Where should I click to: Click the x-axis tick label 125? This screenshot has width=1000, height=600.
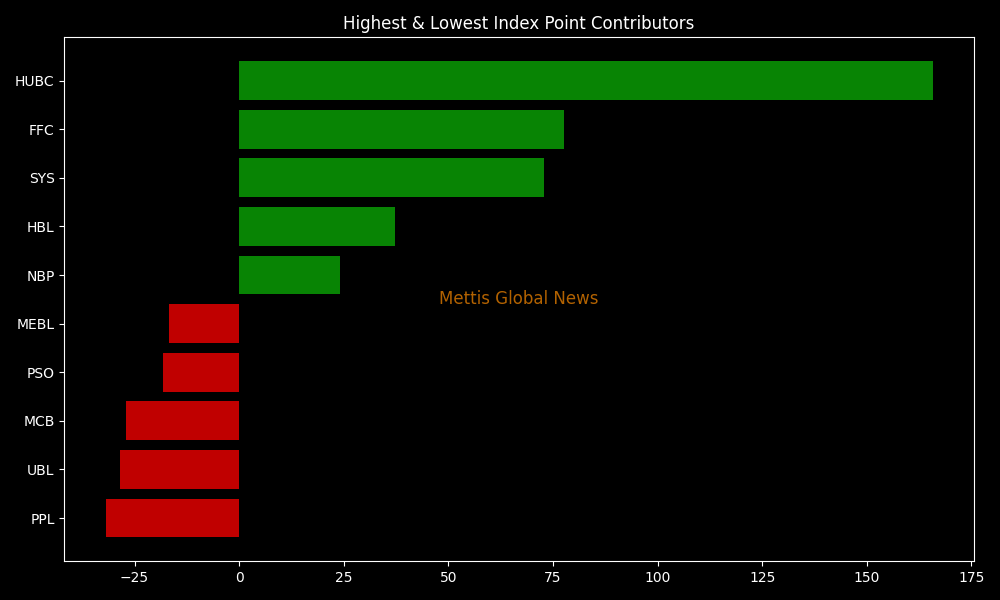(762, 578)
